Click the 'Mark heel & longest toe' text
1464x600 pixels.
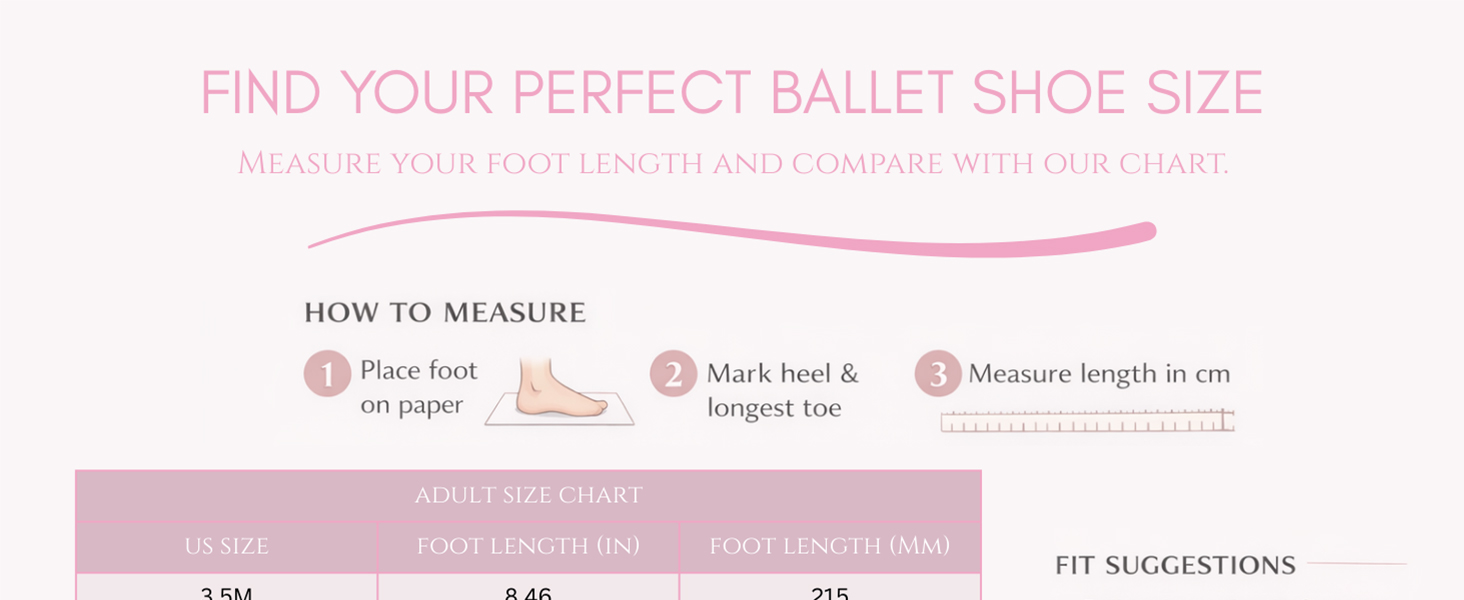[783, 390]
